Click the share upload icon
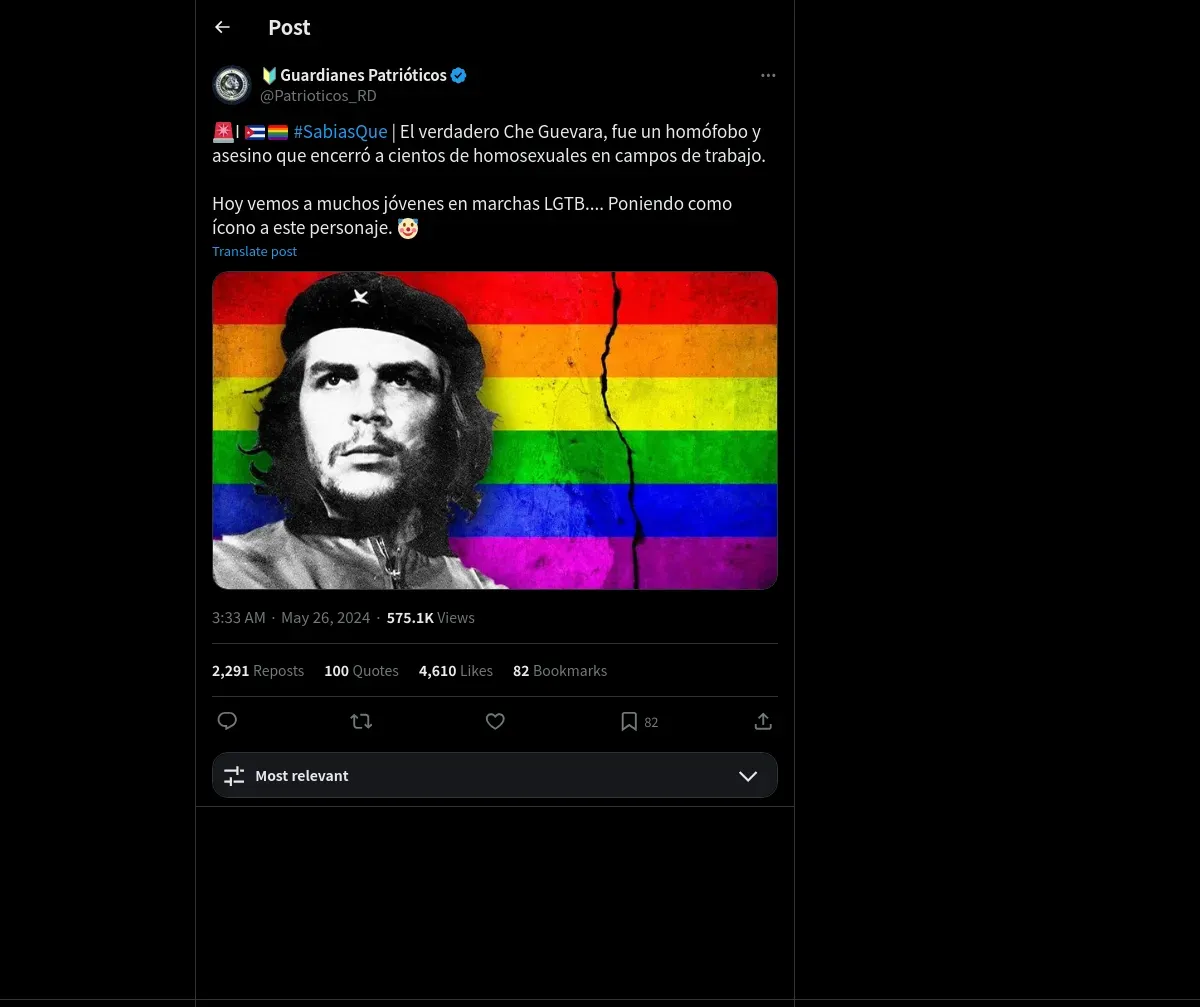Image resolution: width=1200 pixels, height=1007 pixels. click(x=763, y=721)
